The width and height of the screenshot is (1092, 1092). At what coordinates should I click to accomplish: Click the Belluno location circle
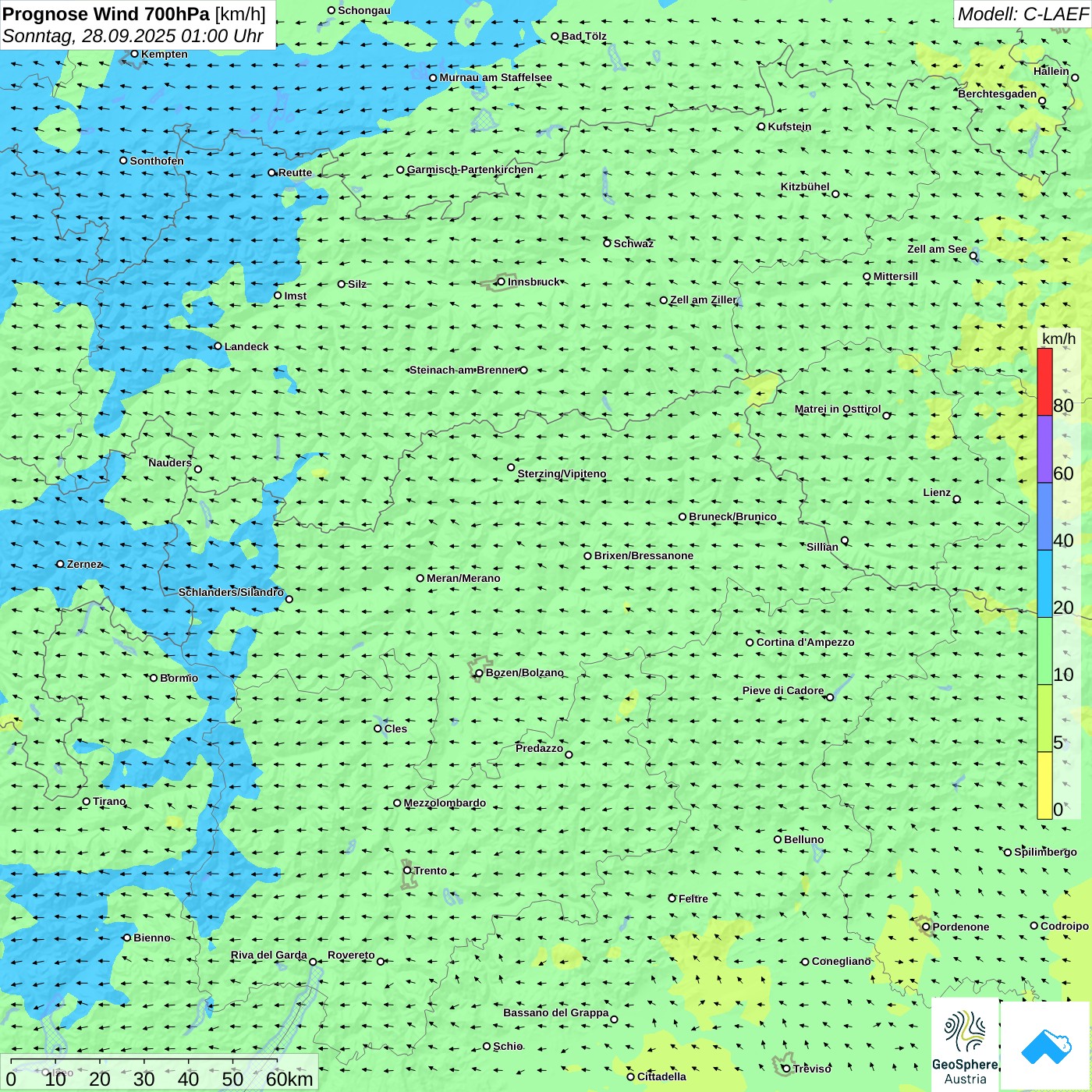click(x=778, y=839)
